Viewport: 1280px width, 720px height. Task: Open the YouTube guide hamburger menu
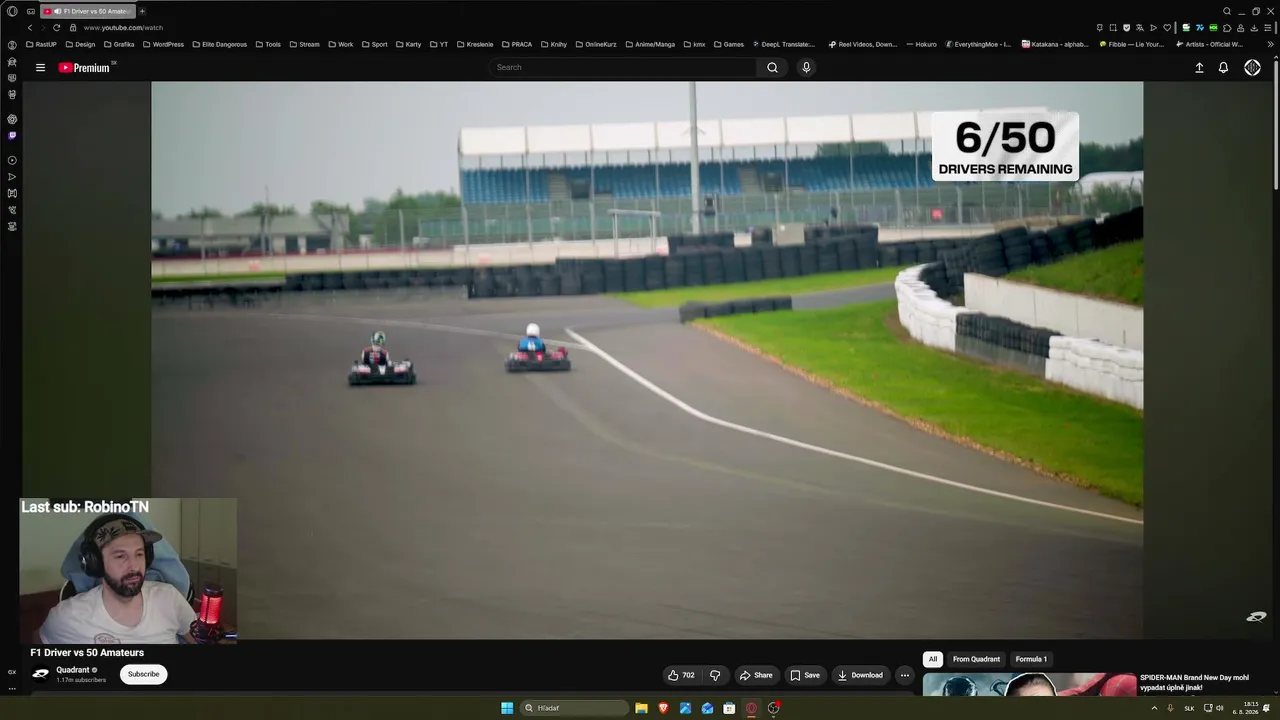[40, 68]
